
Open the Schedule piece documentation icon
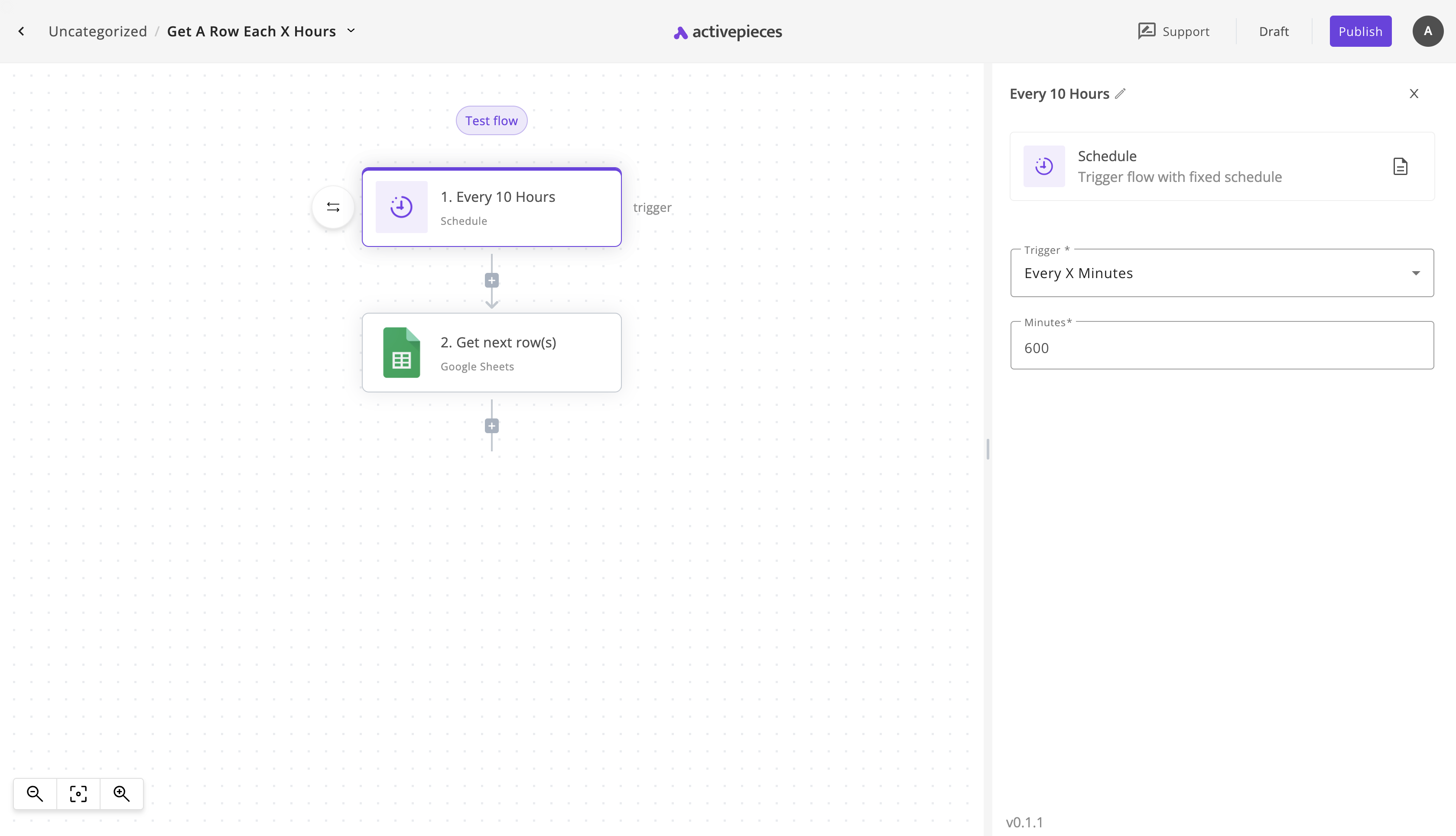(x=1400, y=166)
